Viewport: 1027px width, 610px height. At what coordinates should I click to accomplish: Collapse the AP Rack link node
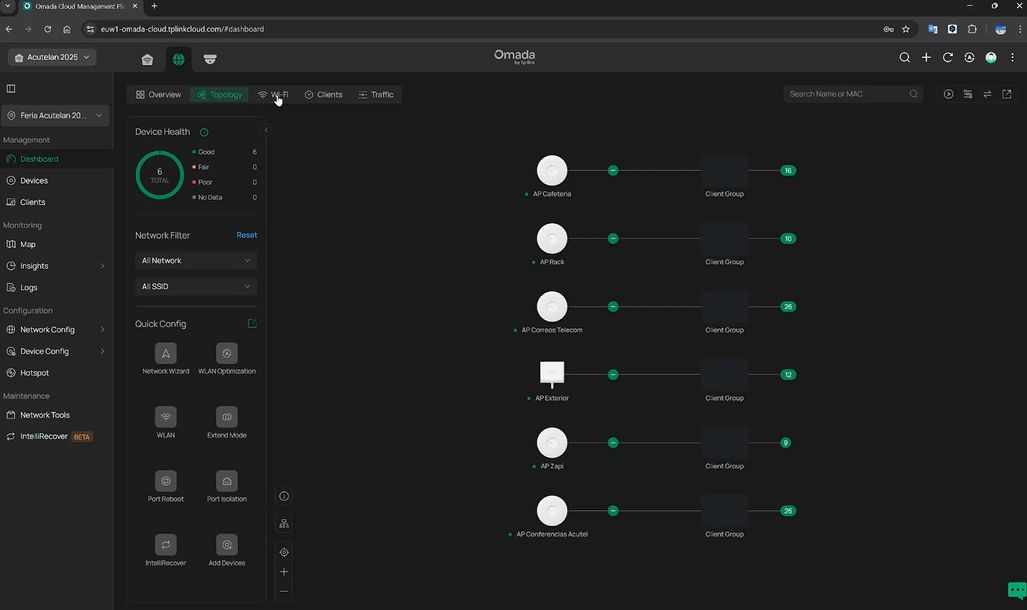coord(613,239)
